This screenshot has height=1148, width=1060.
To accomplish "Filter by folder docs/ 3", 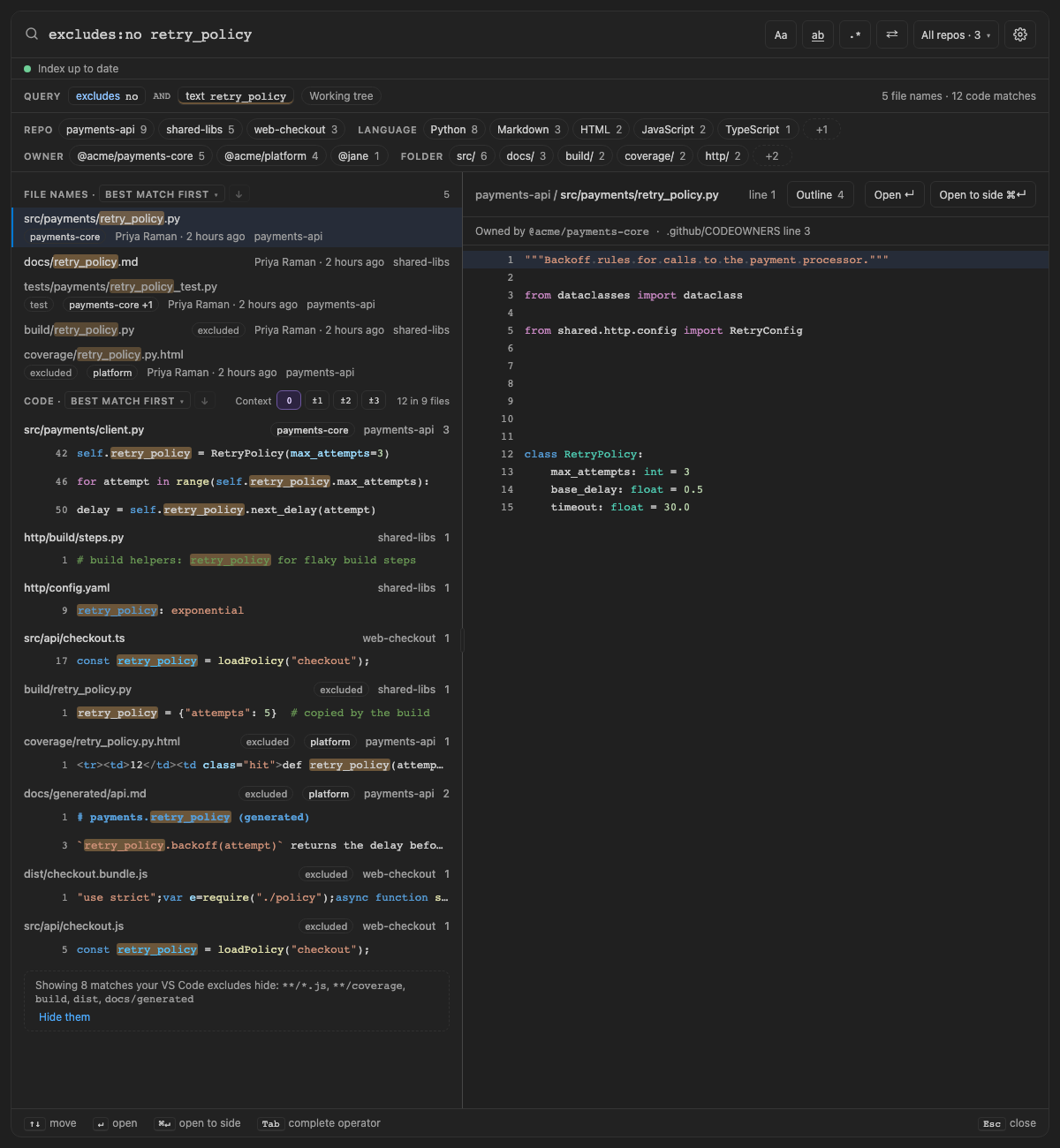I will coord(526,156).
